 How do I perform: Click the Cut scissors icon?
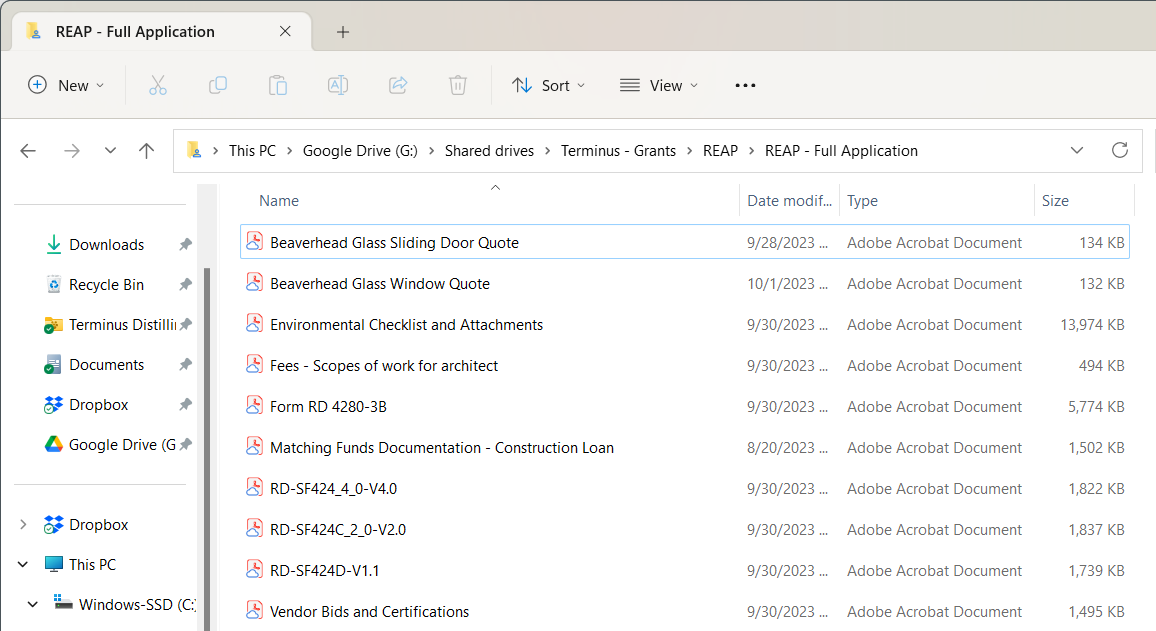tap(157, 86)
